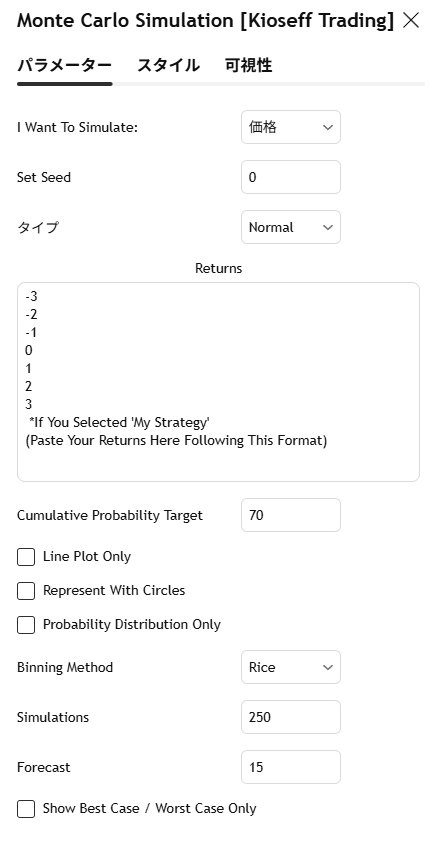Enable Line Plot Only checkbox
Image resolution: width=440 pixels, height=862 pixels.
tap(26, 557)
